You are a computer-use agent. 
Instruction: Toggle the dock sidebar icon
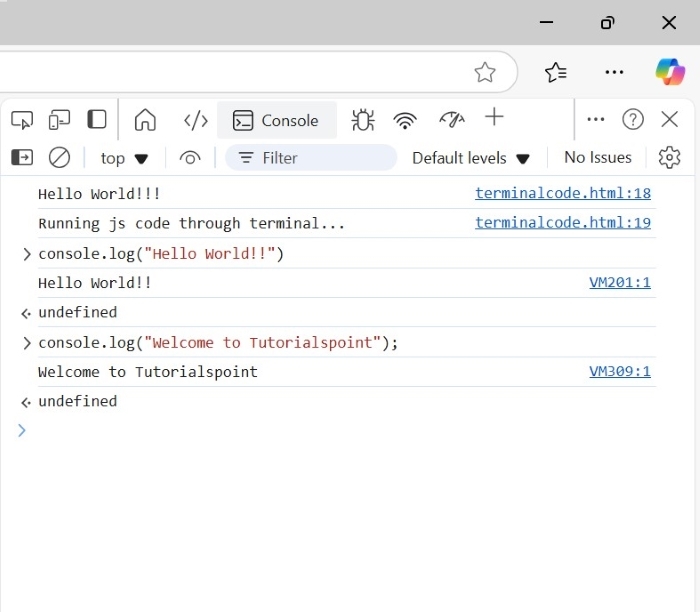point(97,120)
